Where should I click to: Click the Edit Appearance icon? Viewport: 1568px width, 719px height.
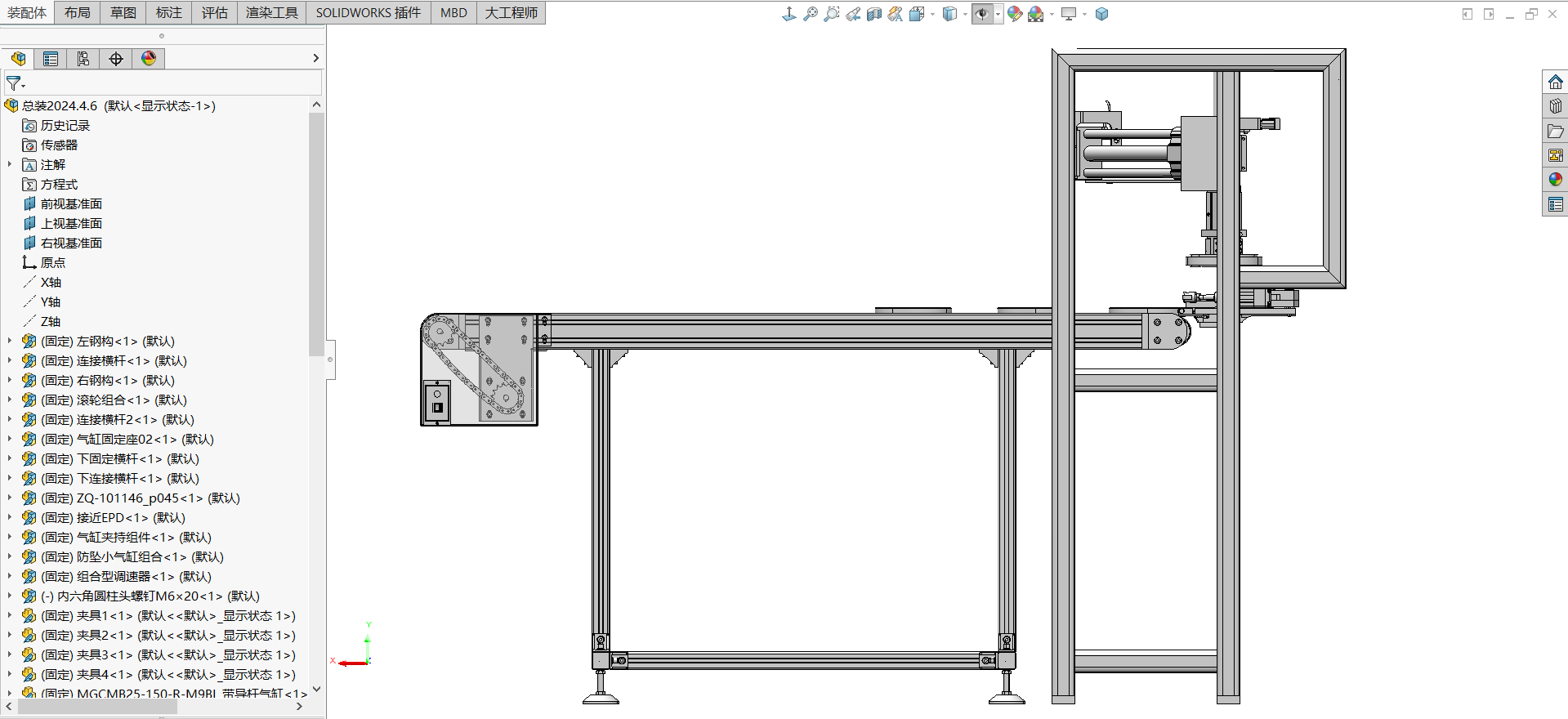1015,14
